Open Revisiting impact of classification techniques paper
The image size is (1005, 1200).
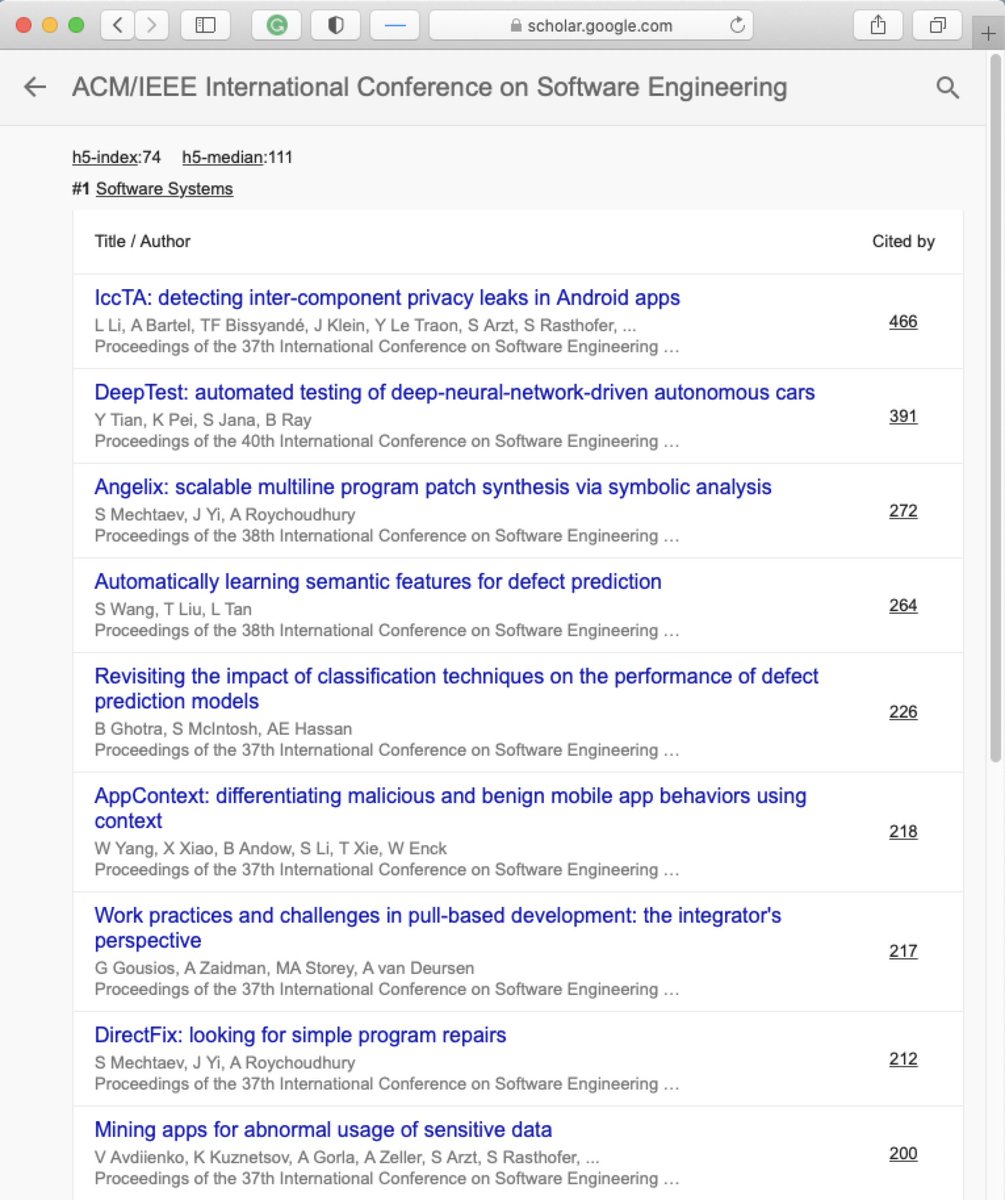457,688
